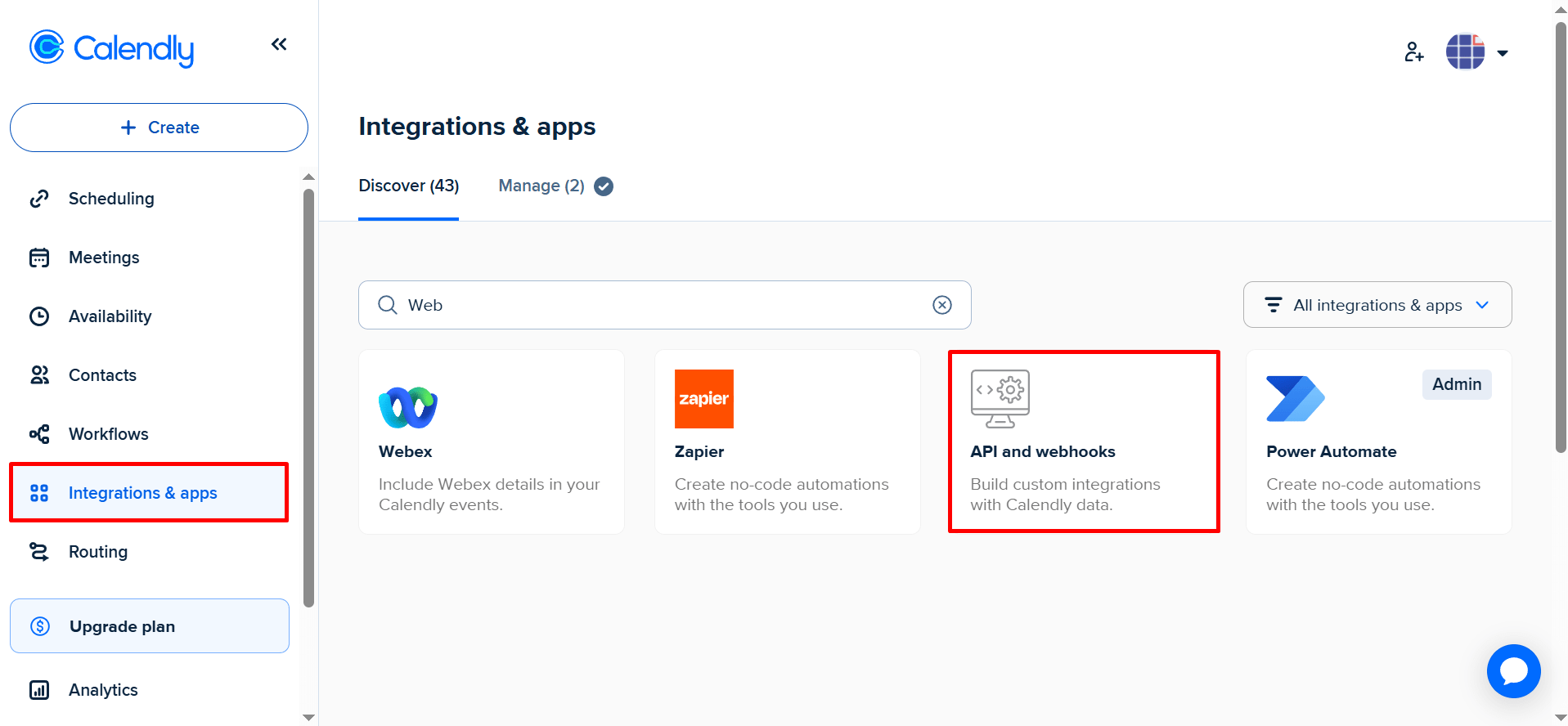Open the All integrations & apps filter dropdown

1377,305
